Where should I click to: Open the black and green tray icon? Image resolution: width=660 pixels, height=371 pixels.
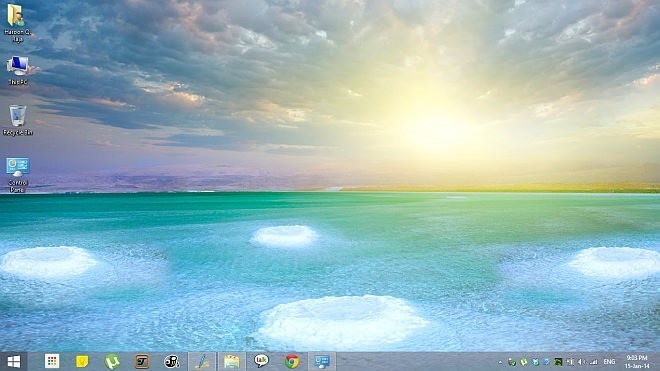click(x=558, y=362)
